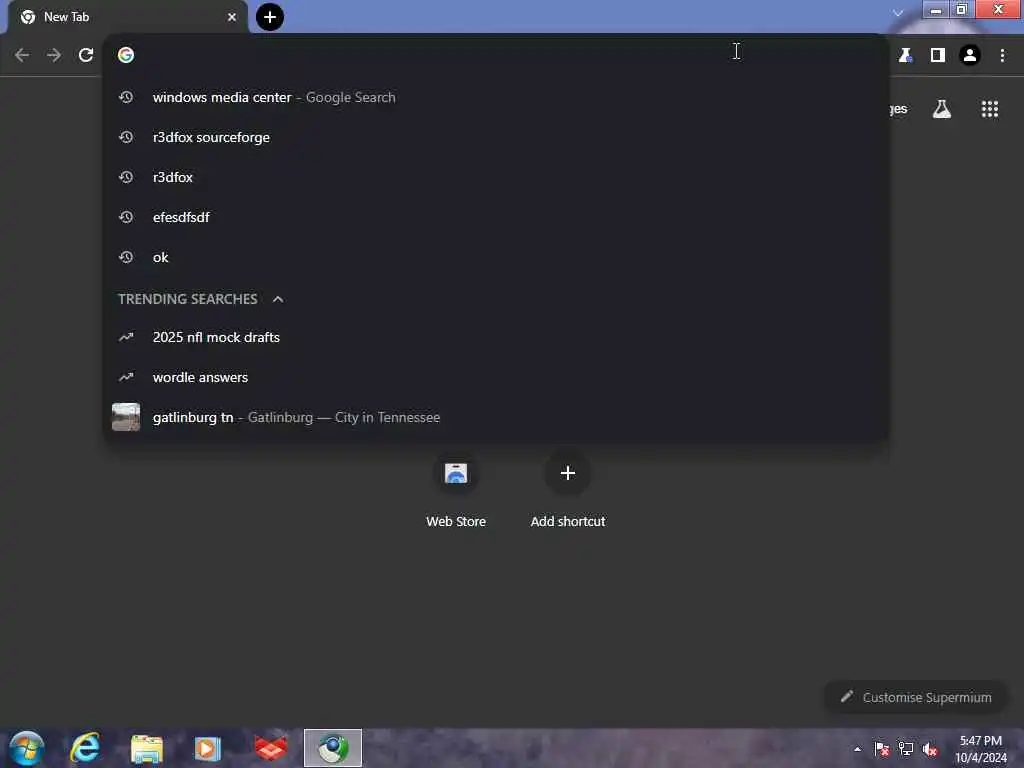
Task: Open the Google apps grid
Action: click(990, 109)
